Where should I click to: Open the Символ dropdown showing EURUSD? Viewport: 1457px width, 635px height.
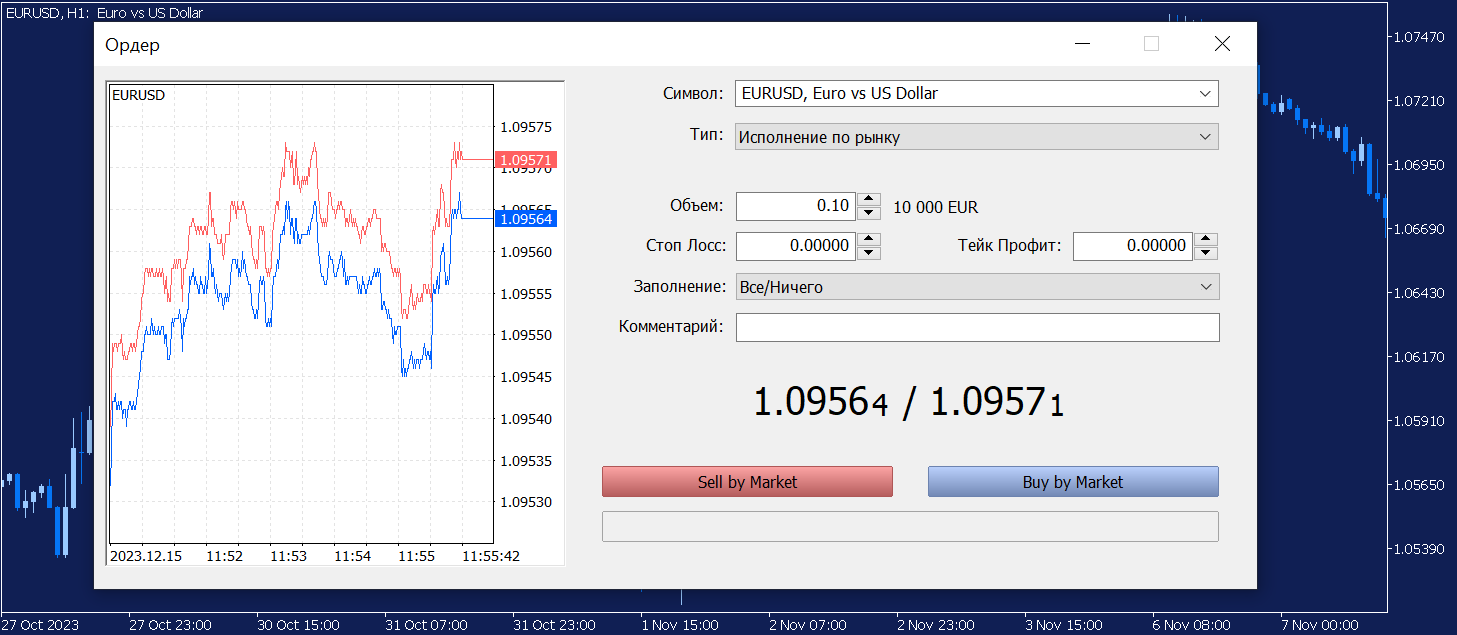(977, 94)
